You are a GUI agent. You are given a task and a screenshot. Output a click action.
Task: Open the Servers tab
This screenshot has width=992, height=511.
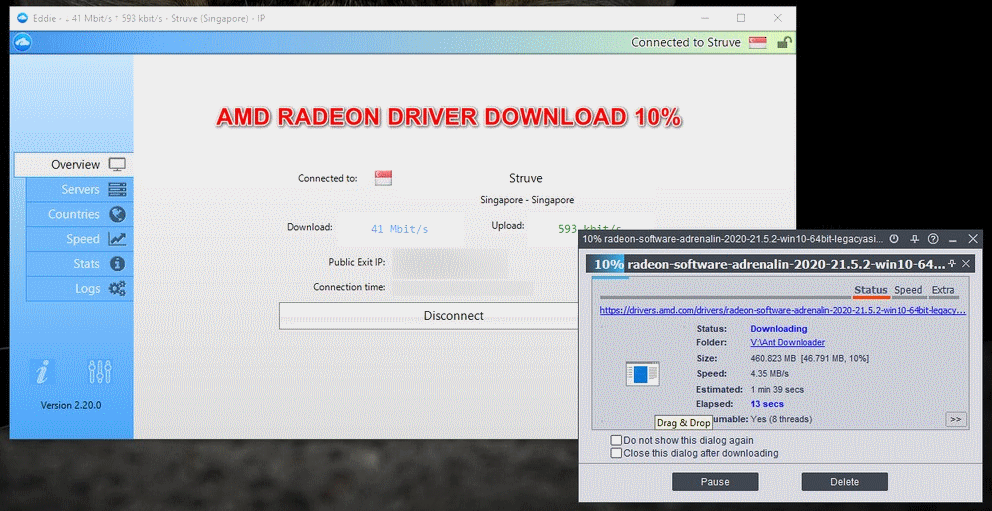80,189
